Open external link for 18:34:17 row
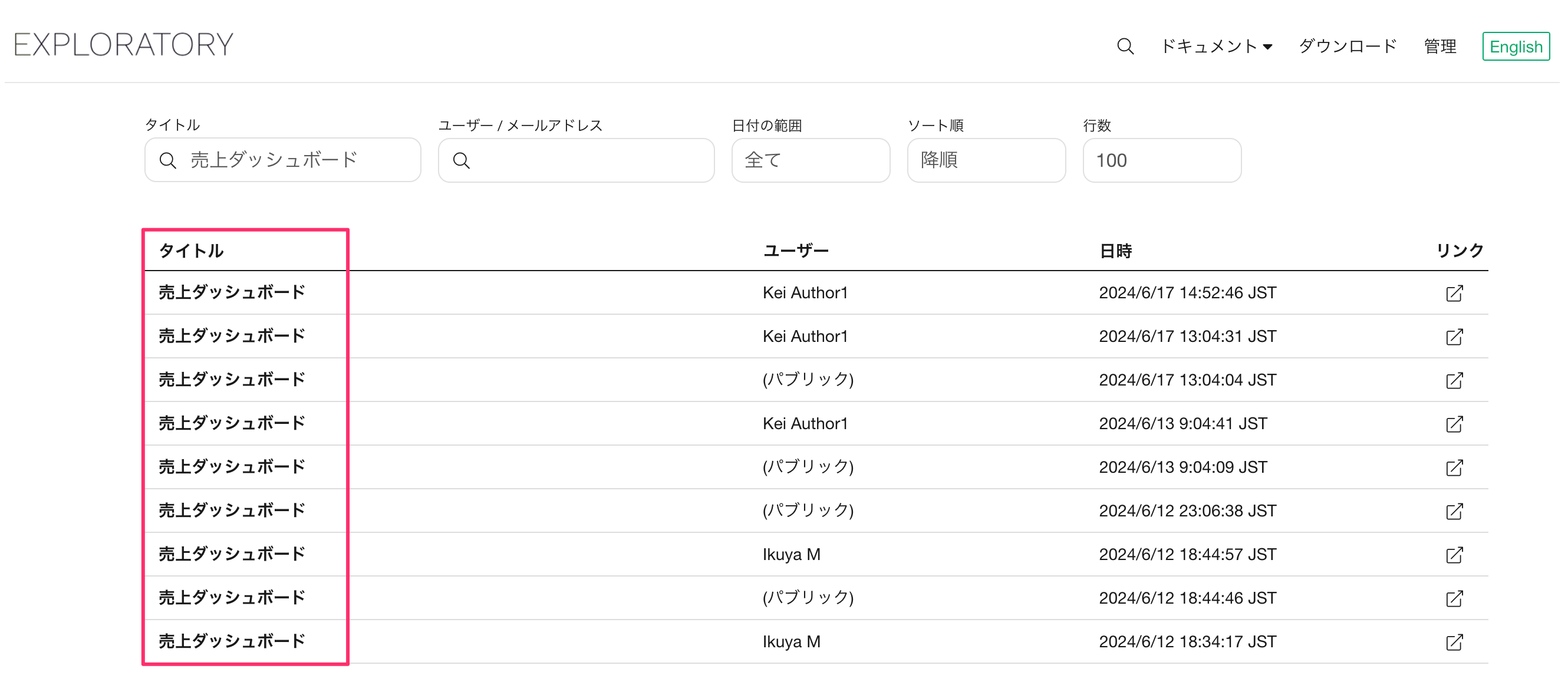This screenshot has width=1568, height=685. tap(1454, 643)
